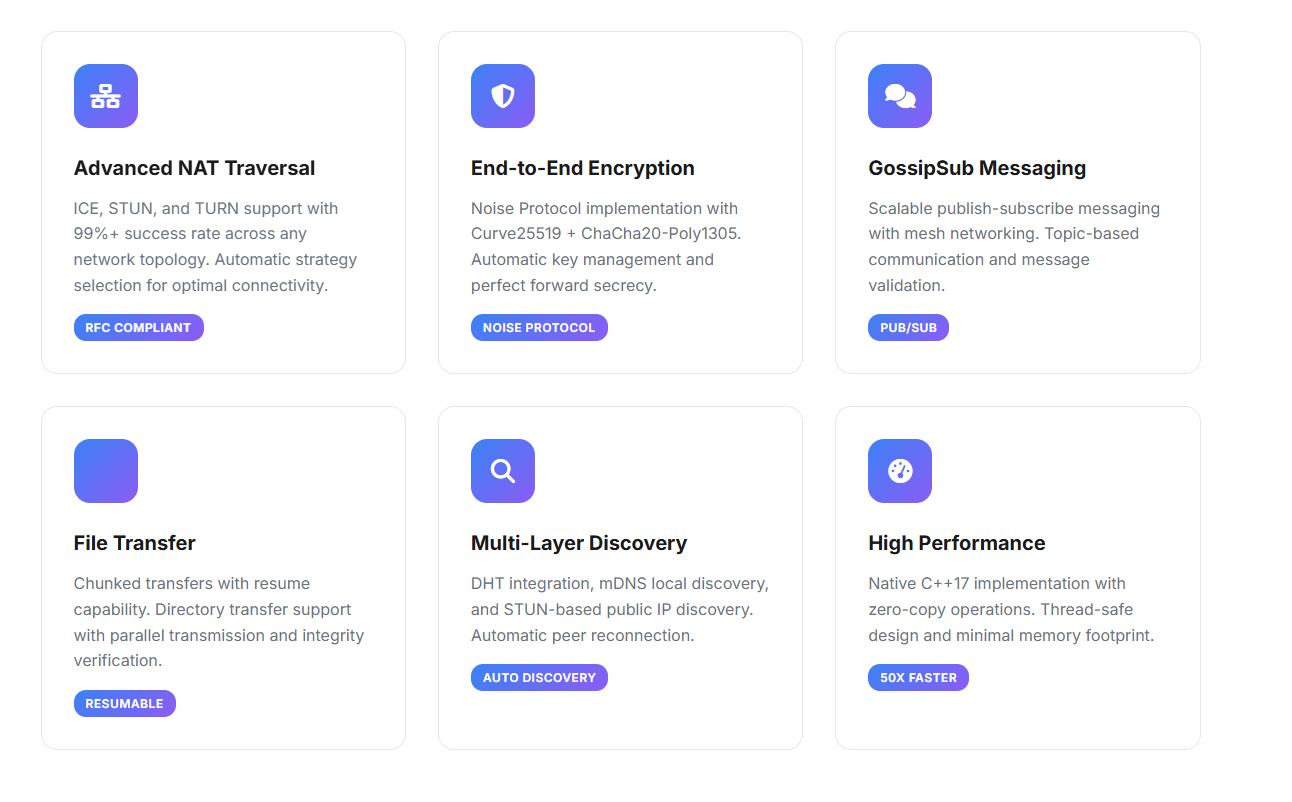Click the blank File Transfer icon tile
The width and height of the screenshot is (1292, 802).
105,471
